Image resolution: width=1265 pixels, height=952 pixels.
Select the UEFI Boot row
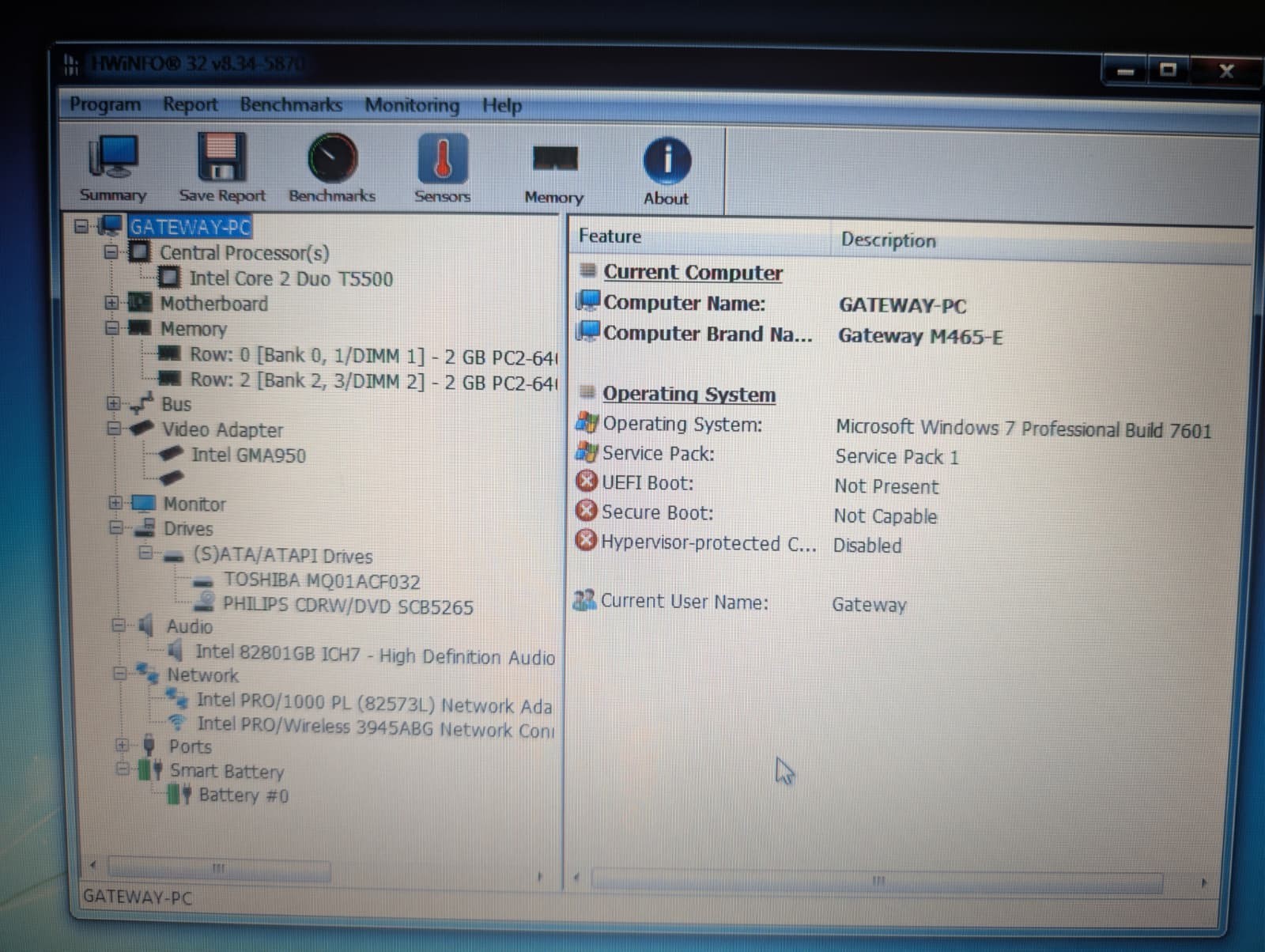point(758,484)
